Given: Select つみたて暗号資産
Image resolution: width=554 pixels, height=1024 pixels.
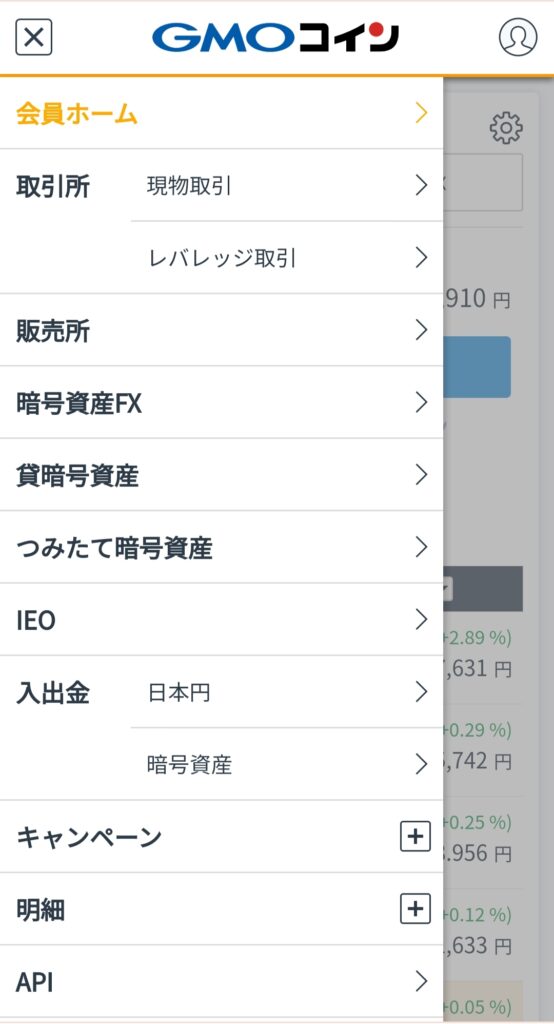Looking at the screenshot, I should click(x=221, y=547).
